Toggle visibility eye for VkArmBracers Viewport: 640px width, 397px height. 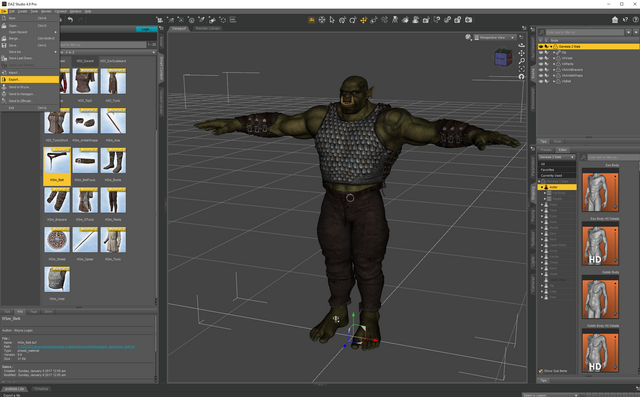pos(541,69)
